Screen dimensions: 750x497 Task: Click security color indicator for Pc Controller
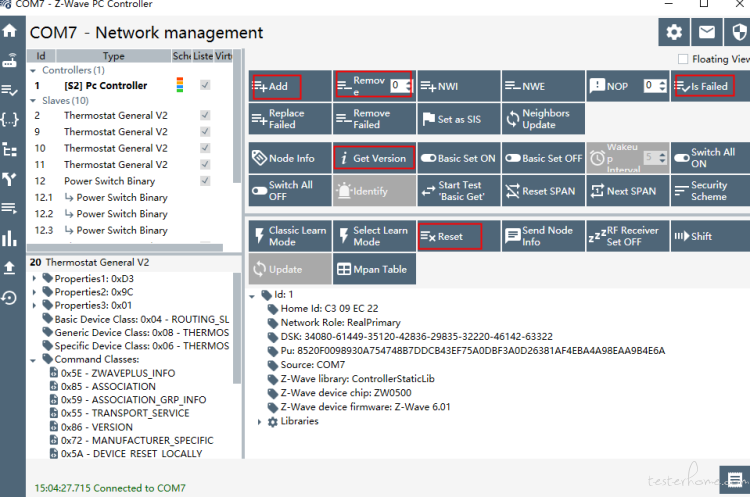coord(180,85)
